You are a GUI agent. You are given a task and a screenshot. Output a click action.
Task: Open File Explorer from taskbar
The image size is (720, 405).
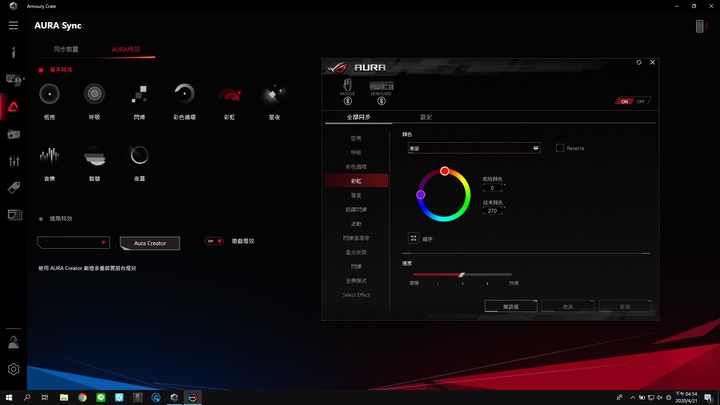pyautogui.click(x=64, y=398)
